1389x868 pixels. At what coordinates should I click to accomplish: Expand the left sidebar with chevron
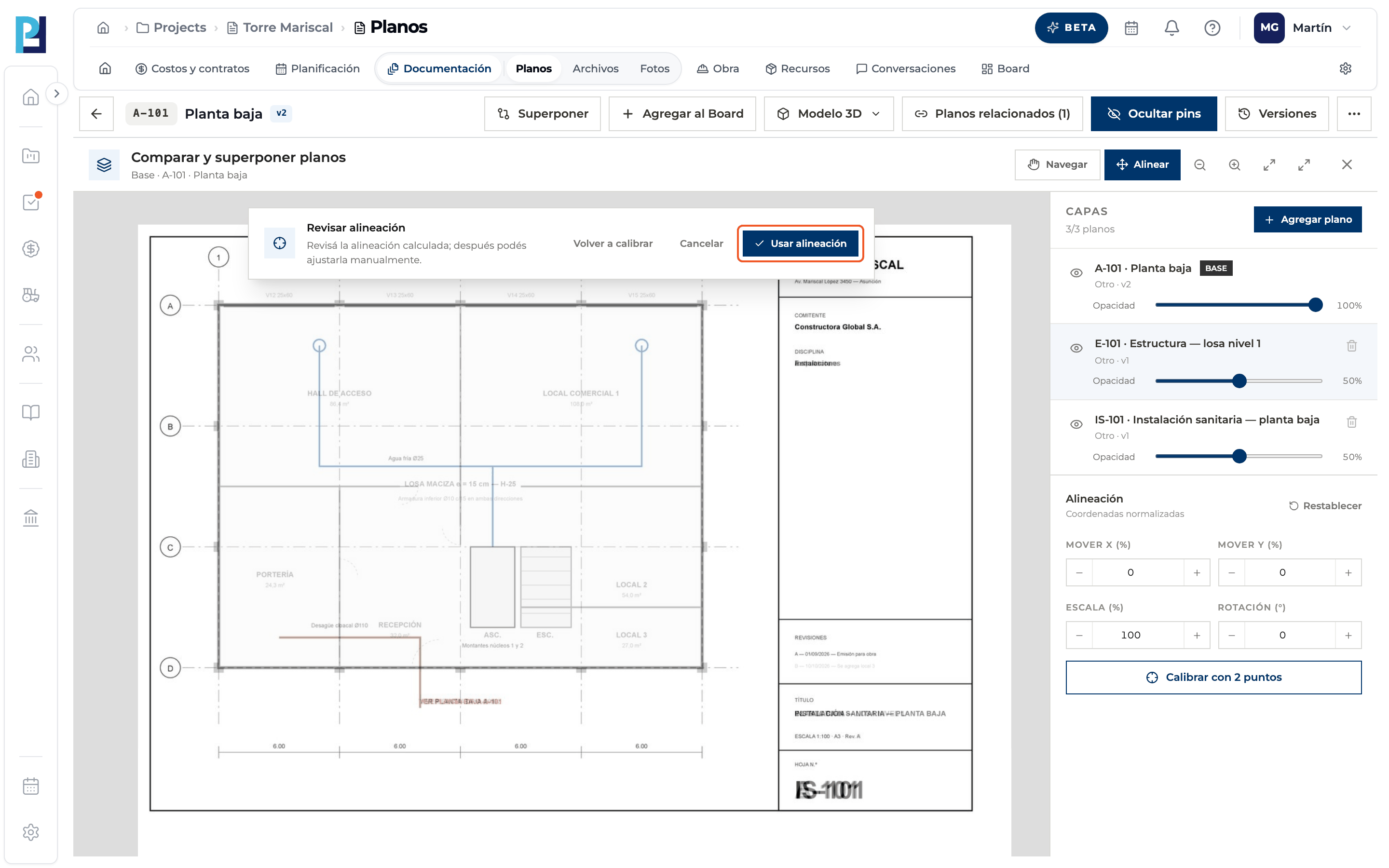56,94
